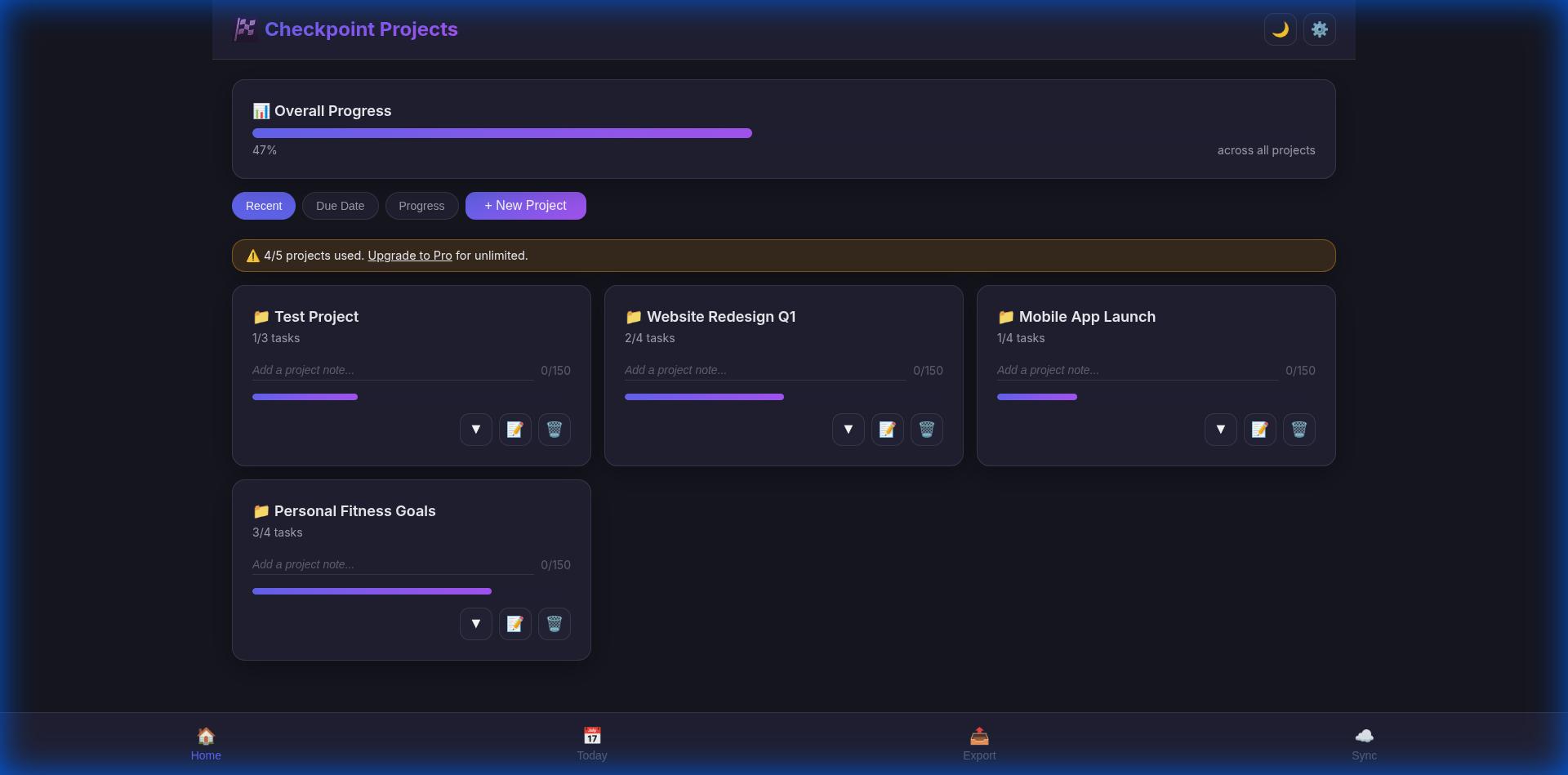This screenshot has height=775, width=1568.
Task: Click the 'across all projects' label
Action: point(1266,150)
